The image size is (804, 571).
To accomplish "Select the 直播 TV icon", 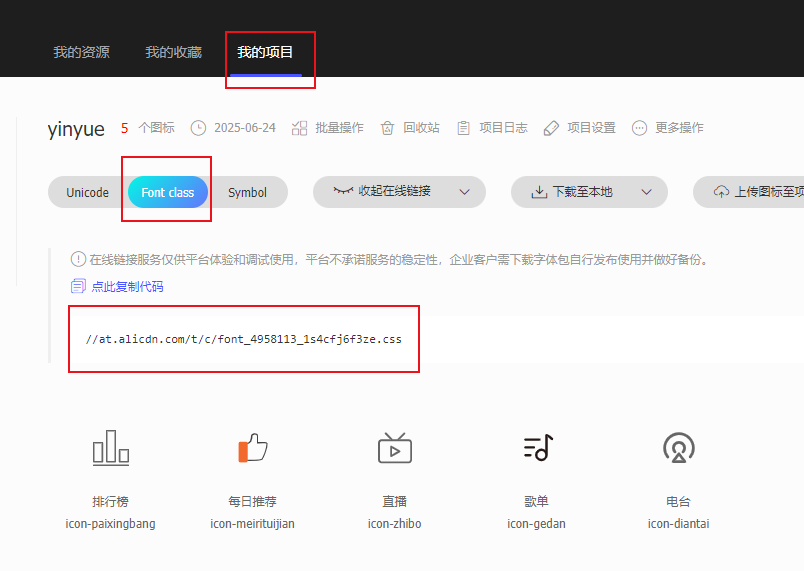I will (395, 447).
